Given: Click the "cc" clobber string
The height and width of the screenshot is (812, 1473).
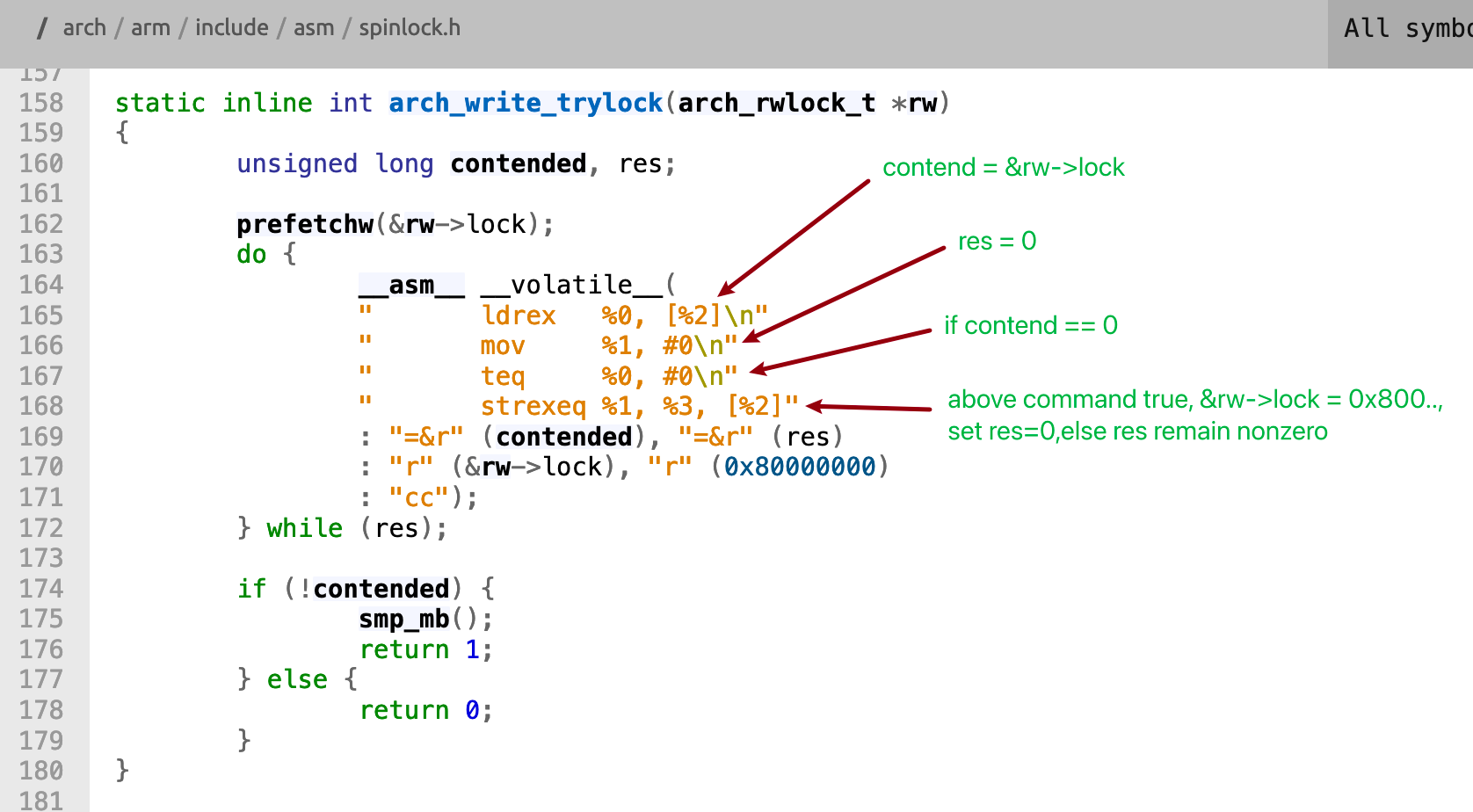Looking at the screenshot, I should click(419, 497).
